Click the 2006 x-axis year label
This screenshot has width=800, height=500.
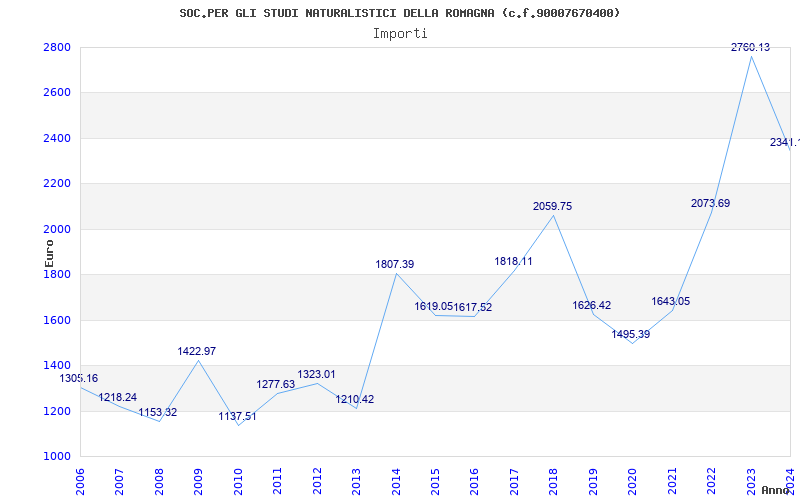80,481
